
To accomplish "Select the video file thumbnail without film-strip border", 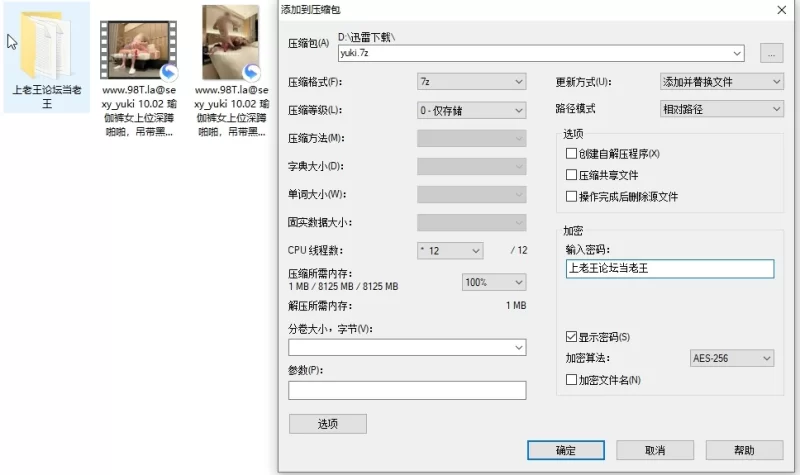I will click(x=231, y=43).
